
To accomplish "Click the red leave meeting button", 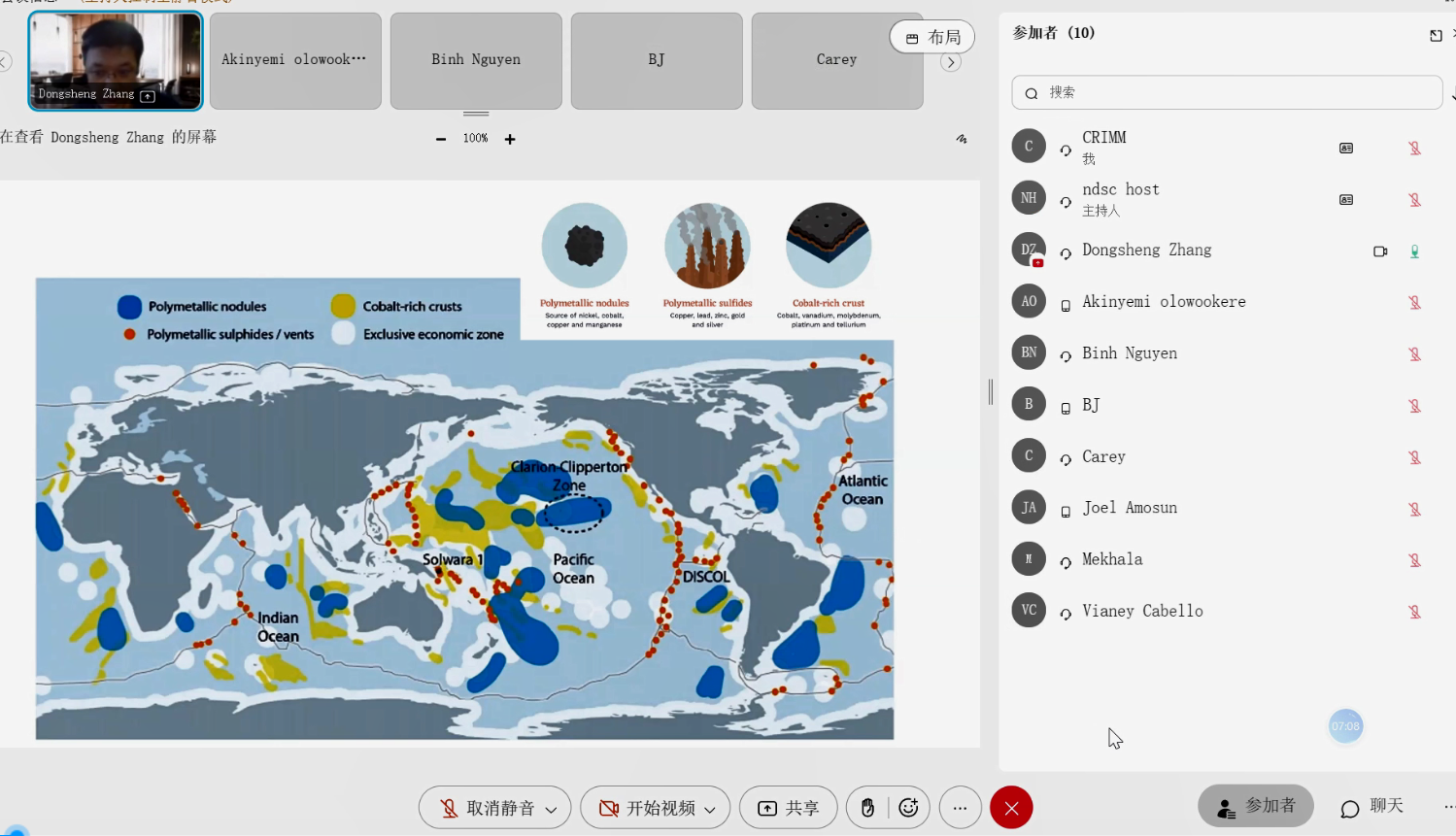I will tap(1011, 808).
